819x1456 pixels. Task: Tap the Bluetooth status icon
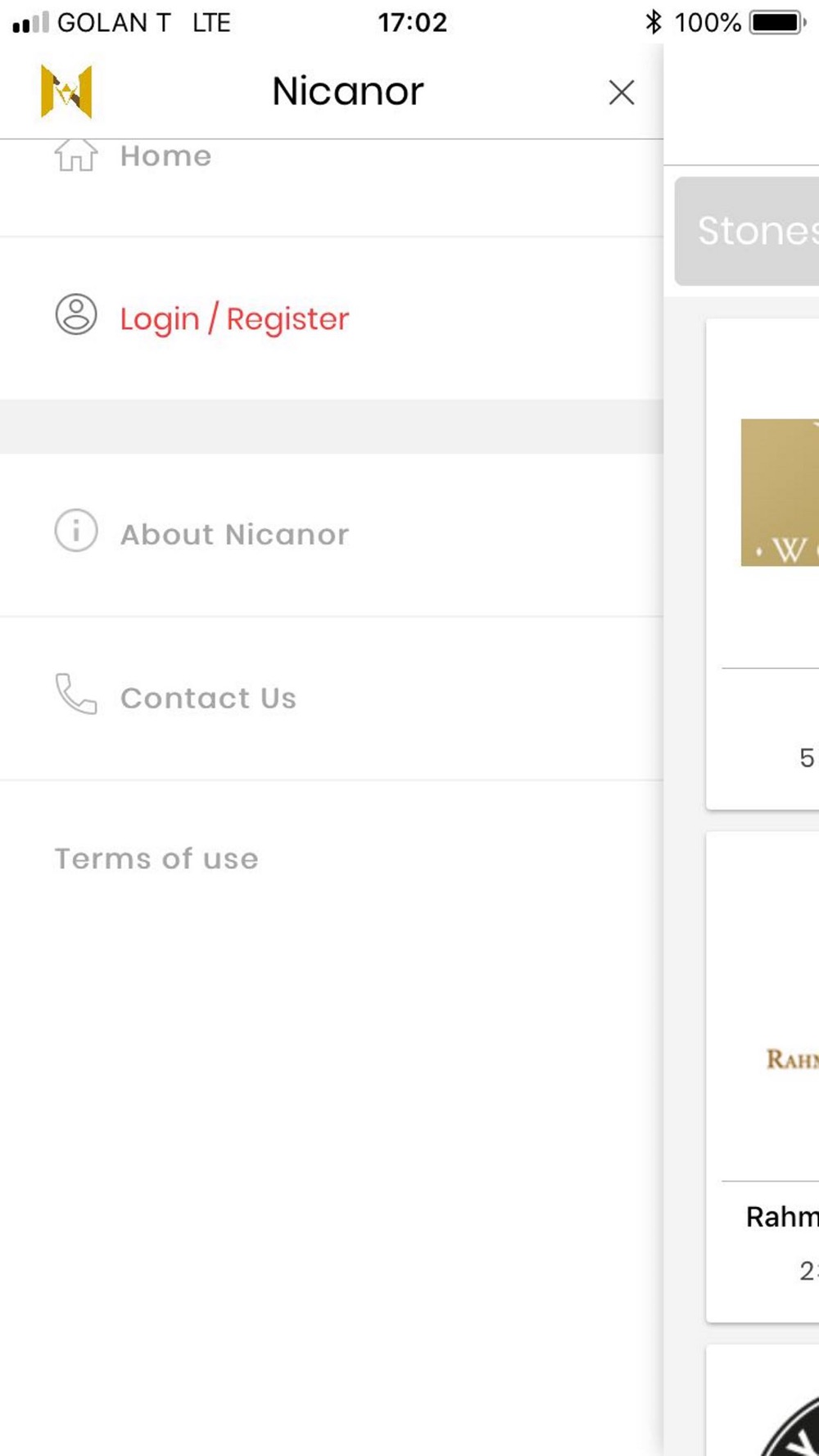pyautogui.click(x=653, y=22)
